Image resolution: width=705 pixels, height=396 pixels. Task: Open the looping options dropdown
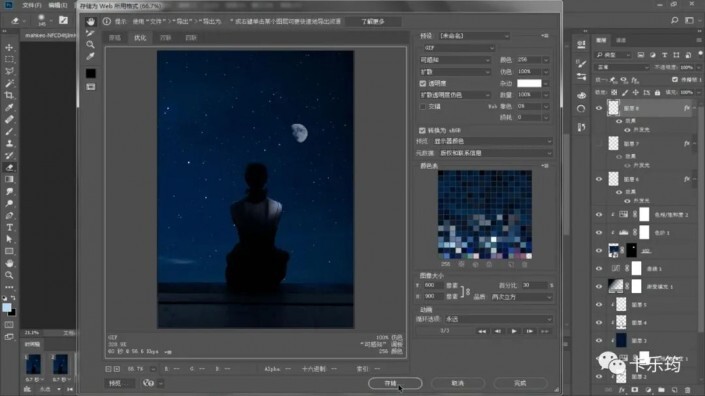click(499, 319)
